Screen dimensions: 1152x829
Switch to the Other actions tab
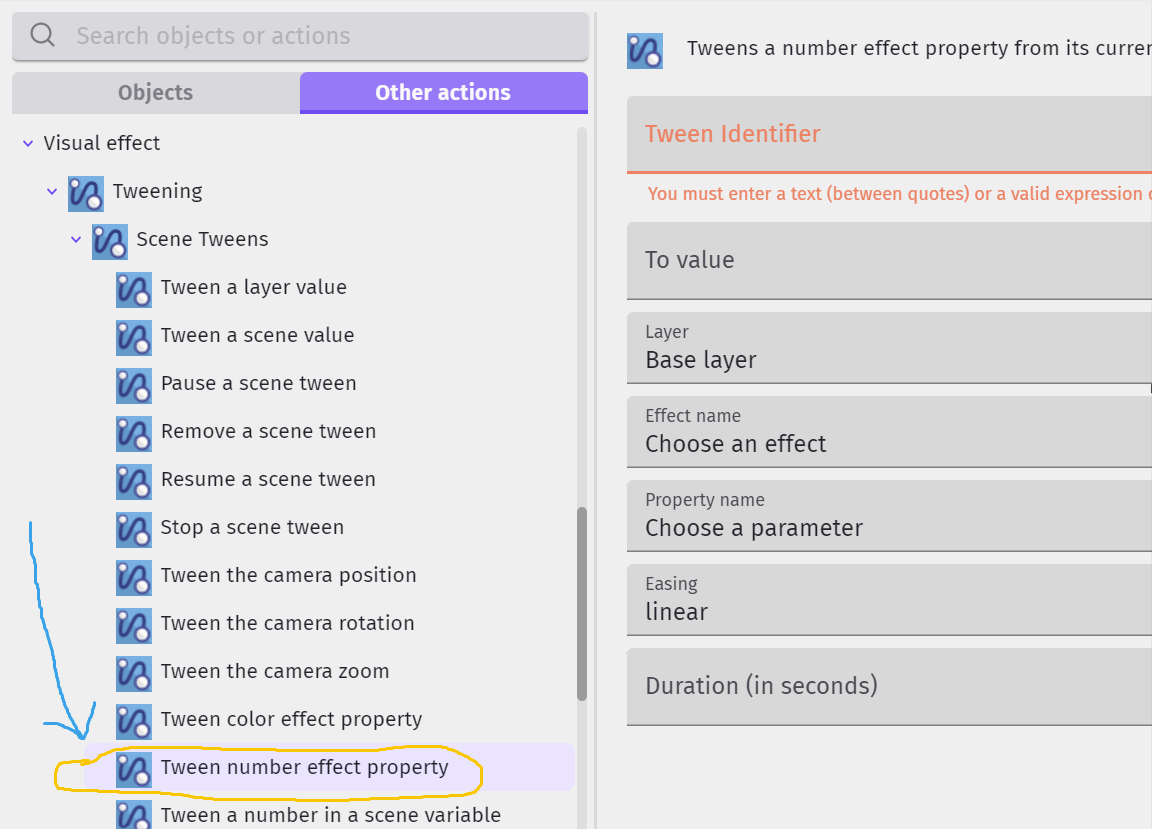coord(443,92)
